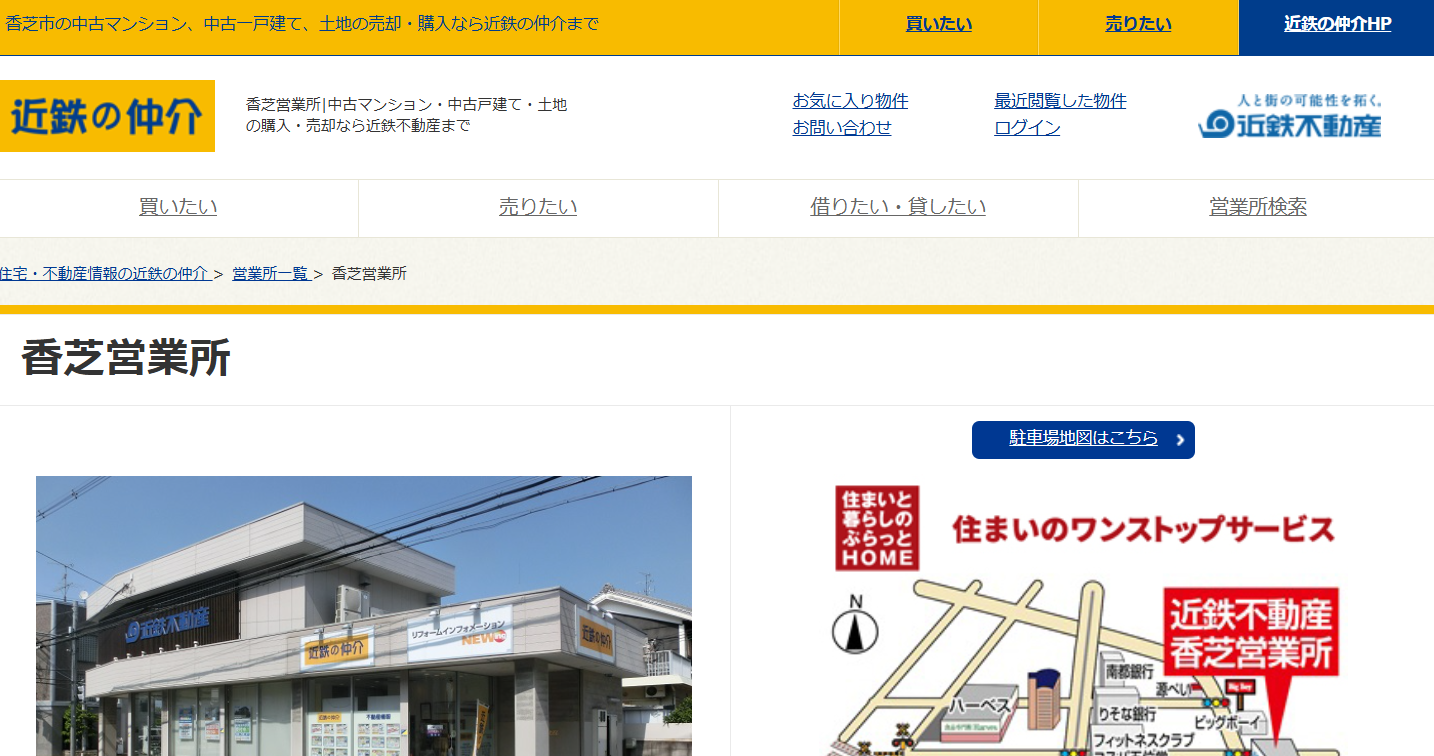Click the 駐車場地図はこちら button
This screenshot has width=1434, height=756.
(1083, 440)
